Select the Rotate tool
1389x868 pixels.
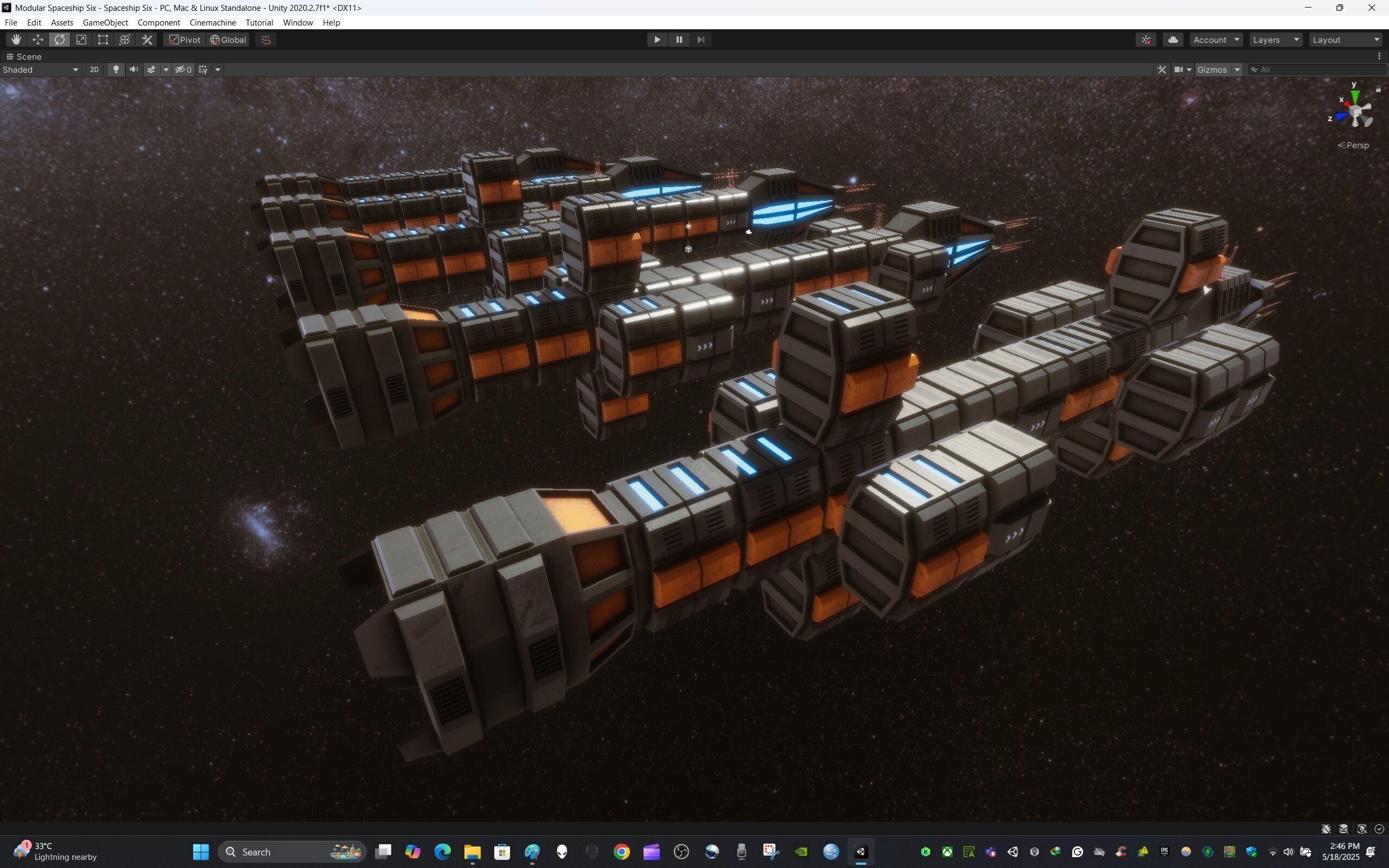coord(60,40)
